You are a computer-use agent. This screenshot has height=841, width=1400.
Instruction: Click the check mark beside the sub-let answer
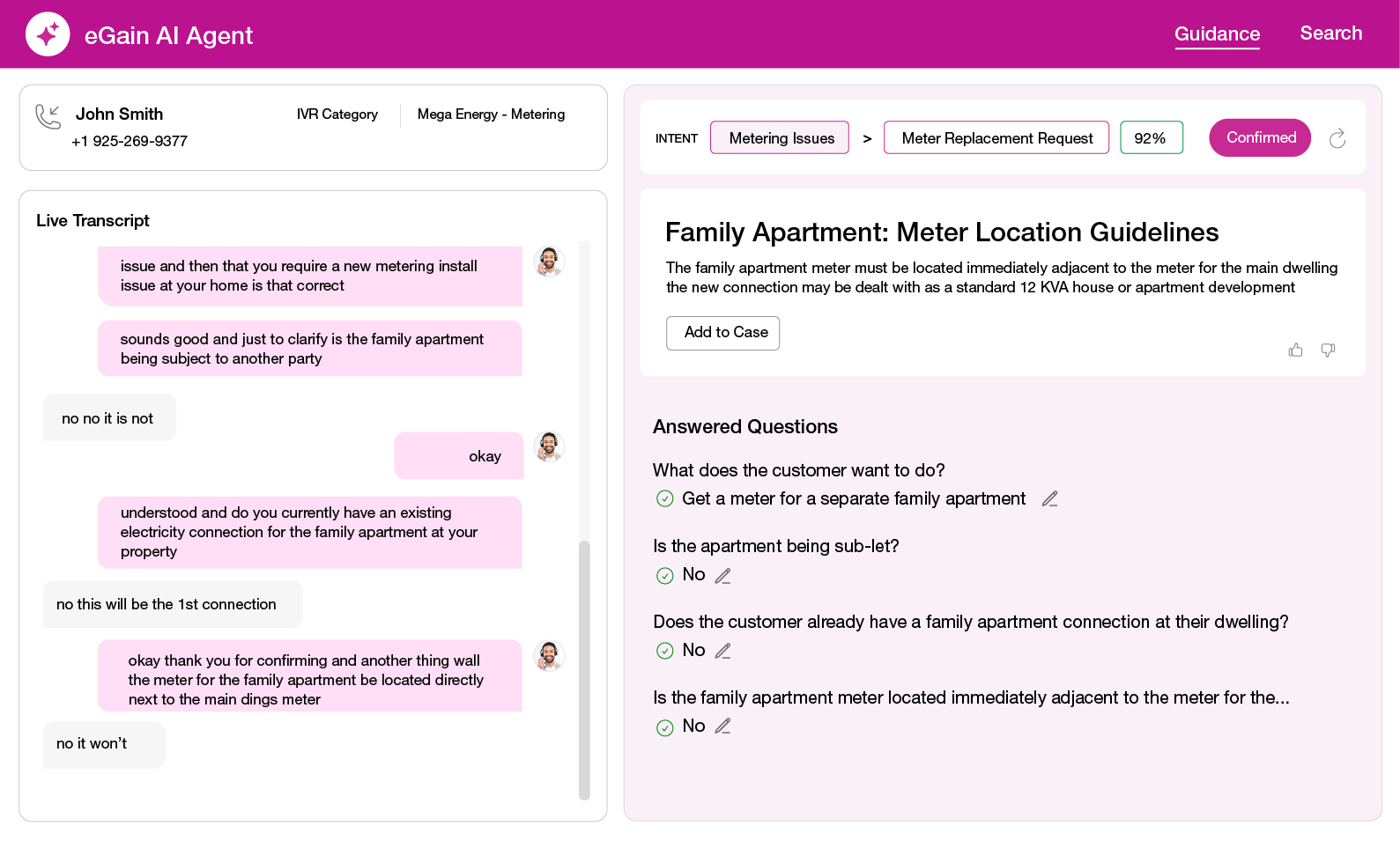point(665,576)
